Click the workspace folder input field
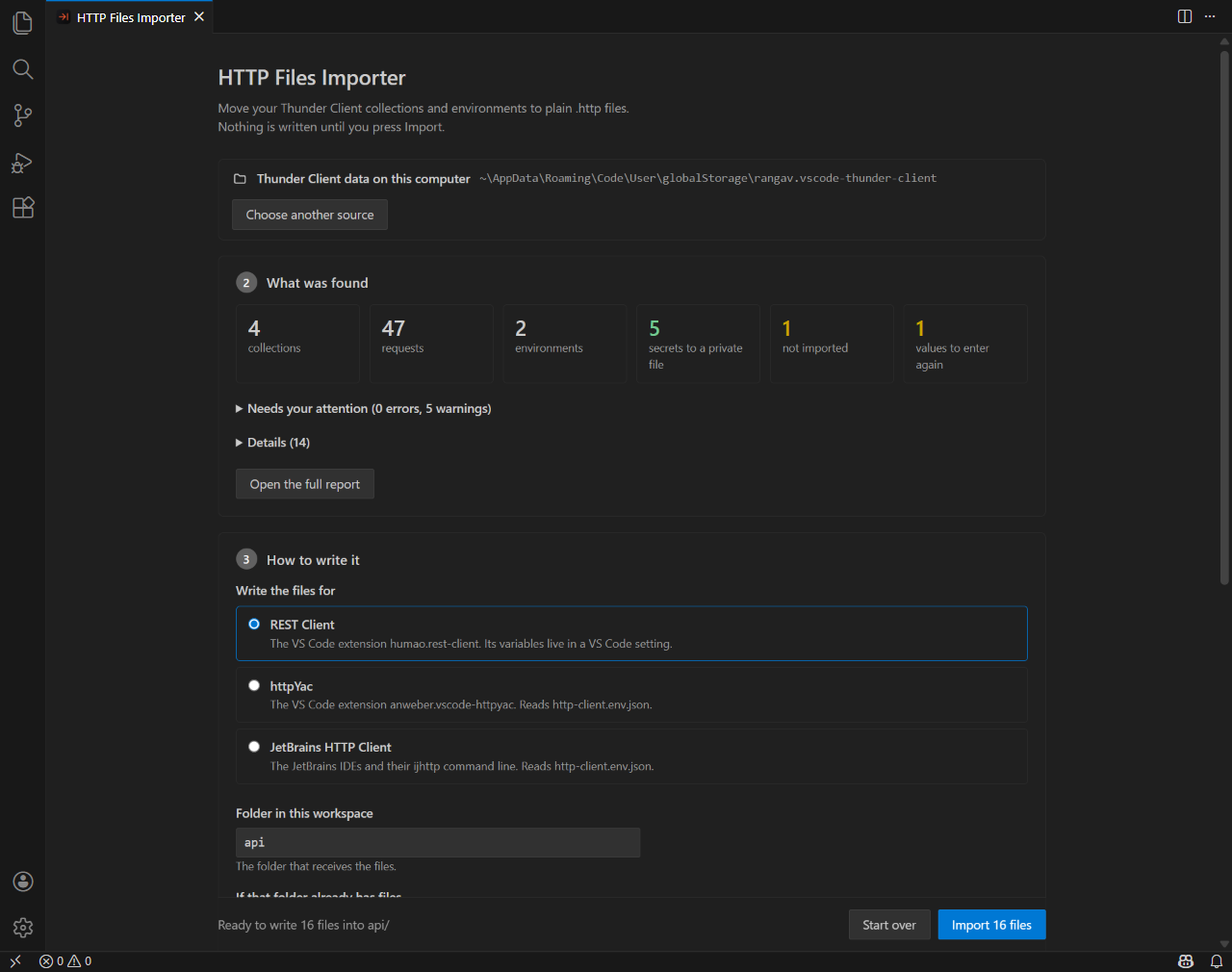Screen dimensions: 1232x972 coord(438,843)
